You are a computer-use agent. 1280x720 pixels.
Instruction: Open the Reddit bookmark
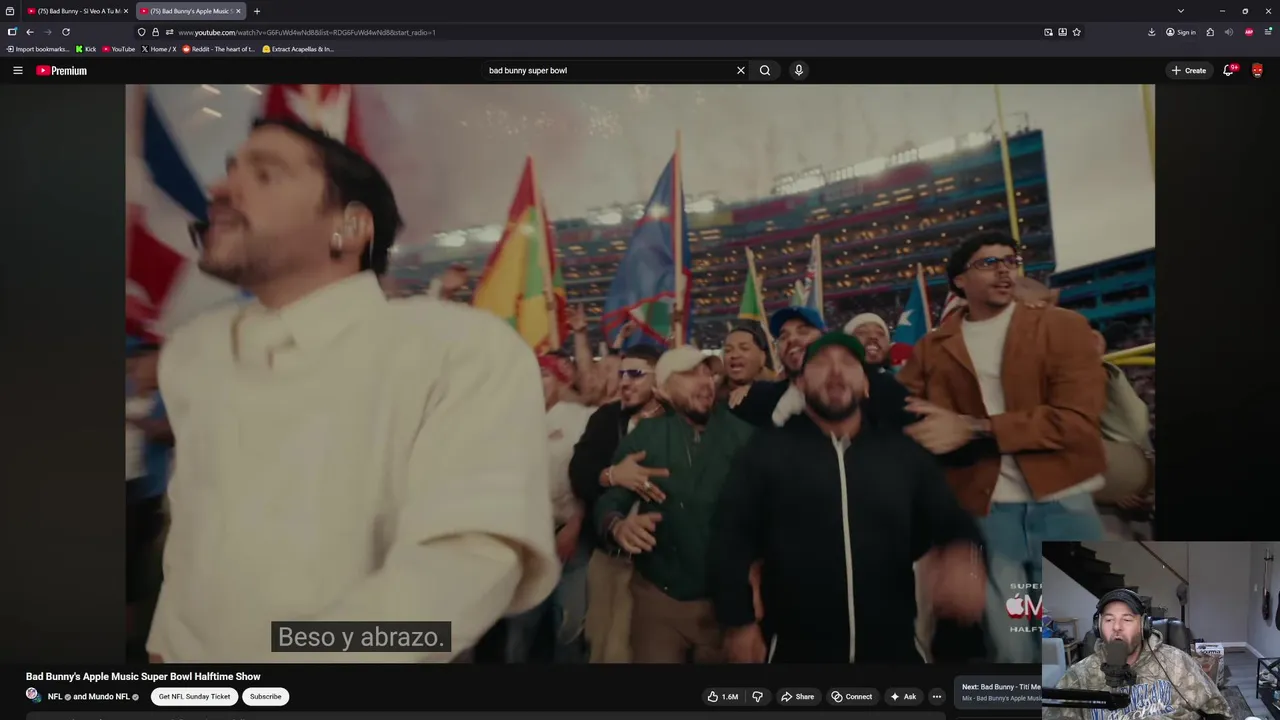(219, 49)
